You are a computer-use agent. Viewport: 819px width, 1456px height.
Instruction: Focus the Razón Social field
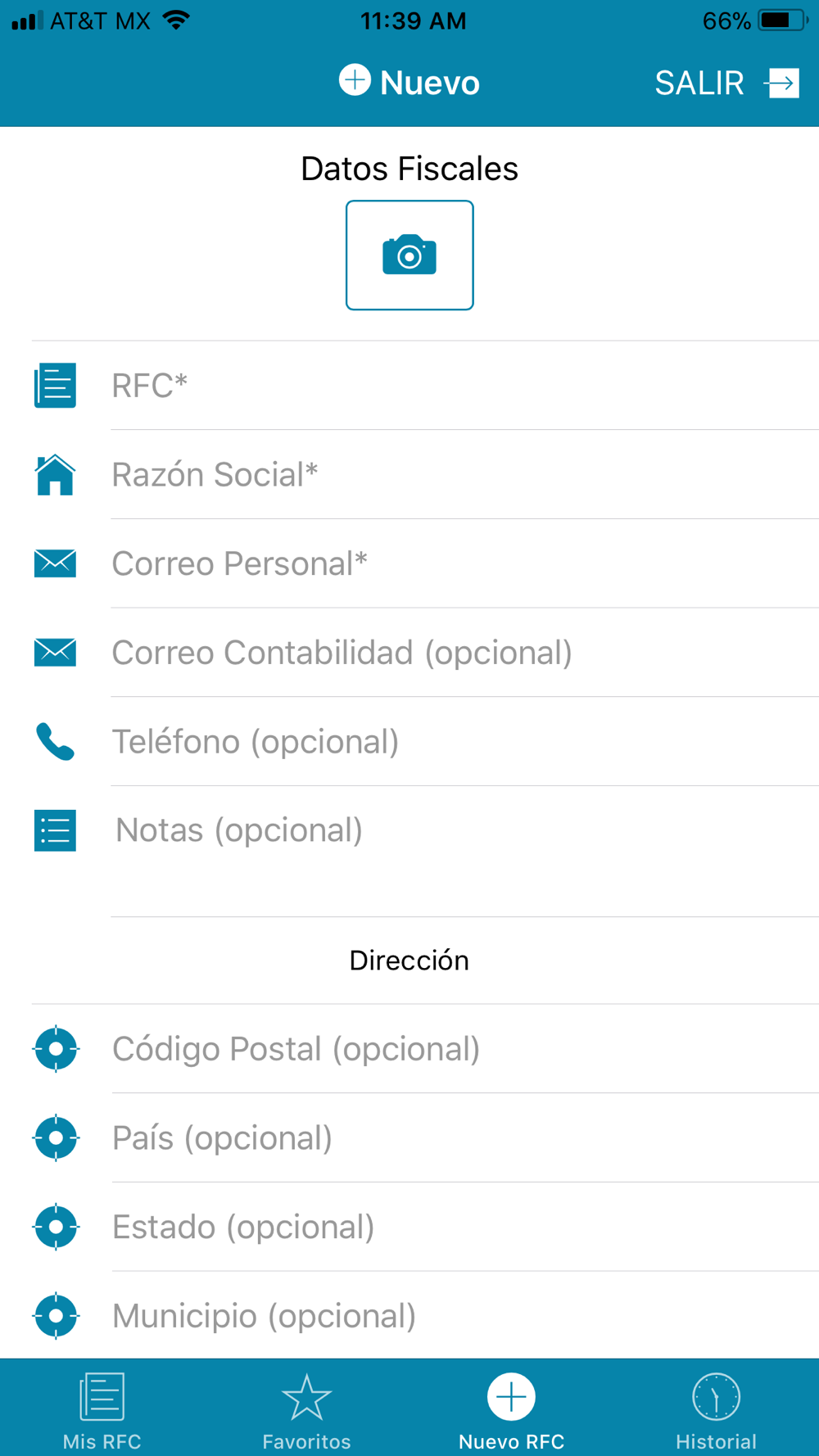464,474
